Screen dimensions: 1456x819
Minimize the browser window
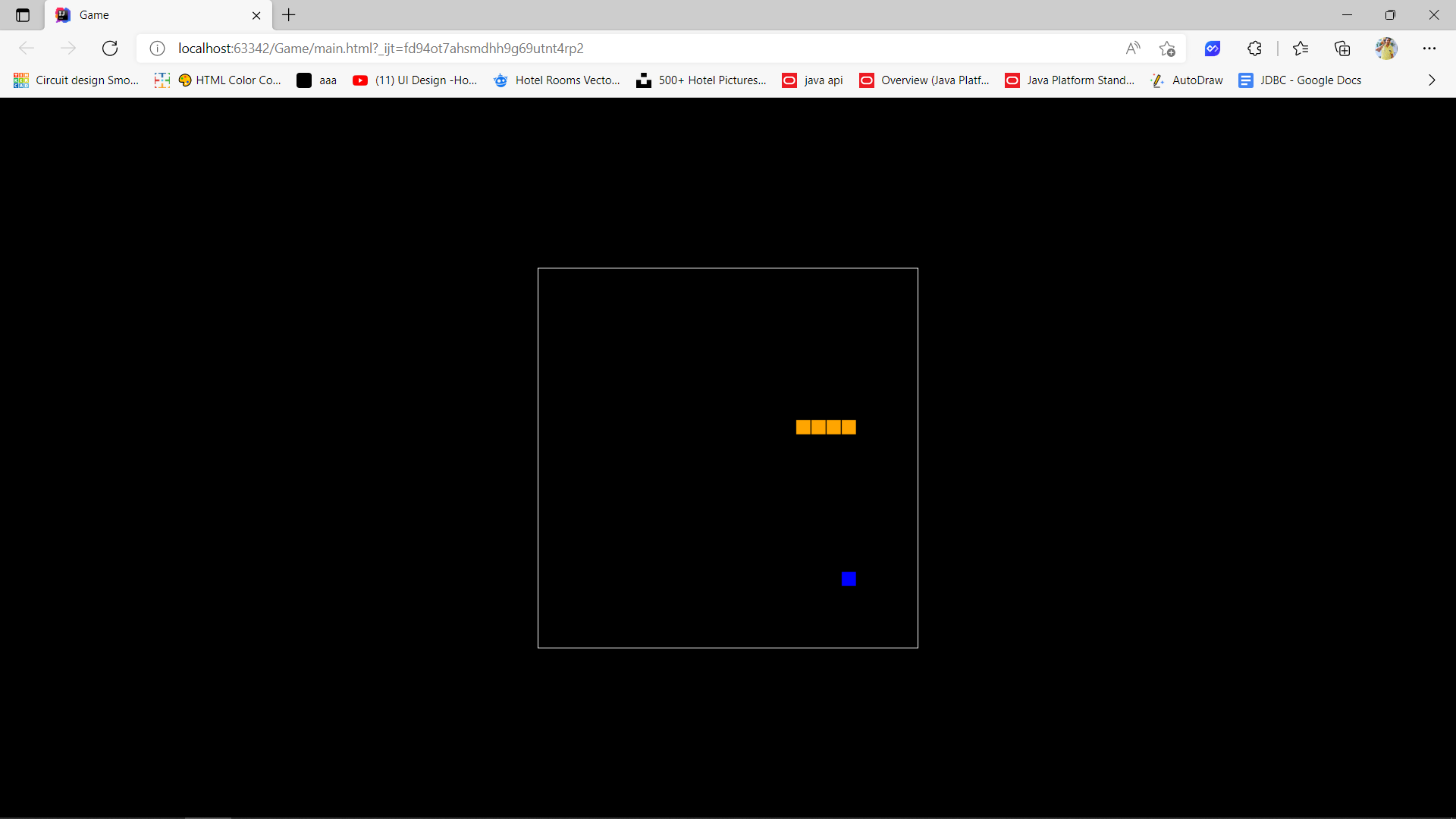pos(1347,15)
